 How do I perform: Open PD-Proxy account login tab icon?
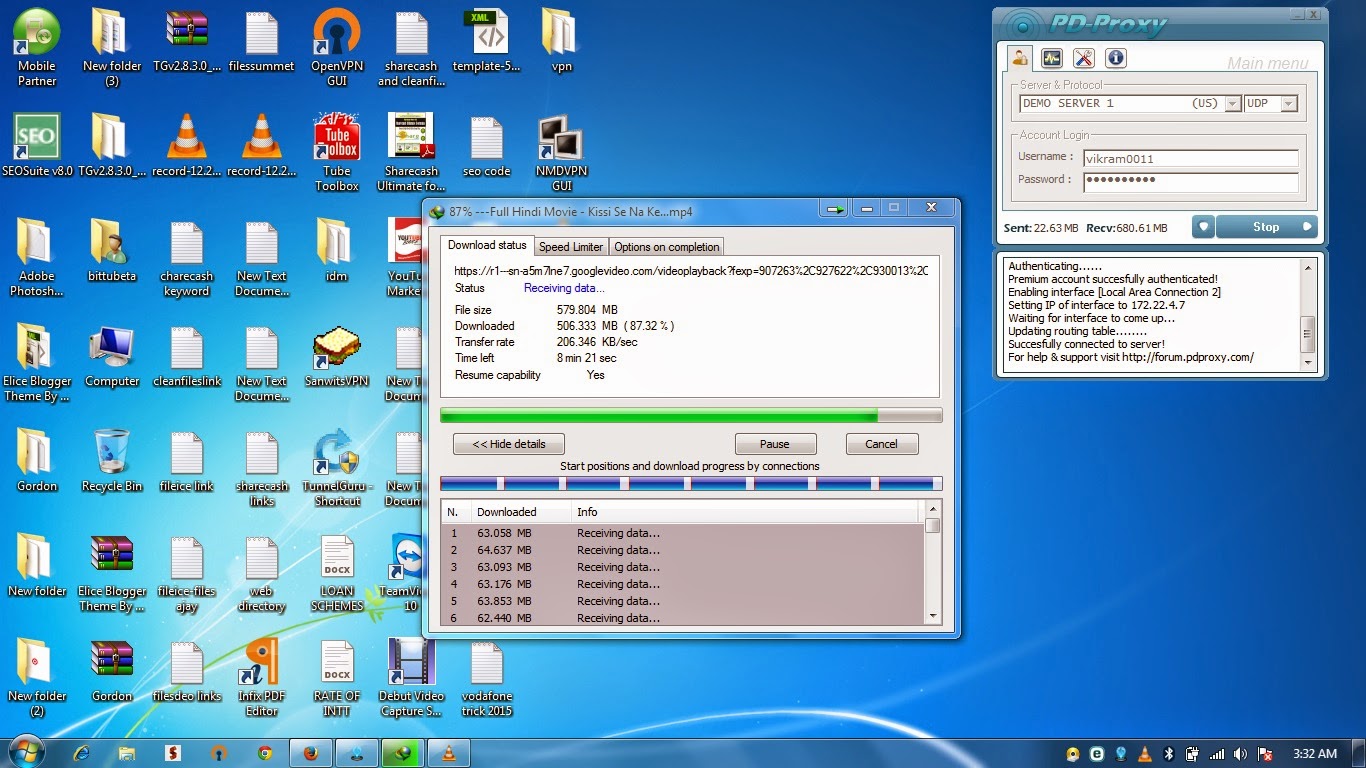tap(1019, 58)
